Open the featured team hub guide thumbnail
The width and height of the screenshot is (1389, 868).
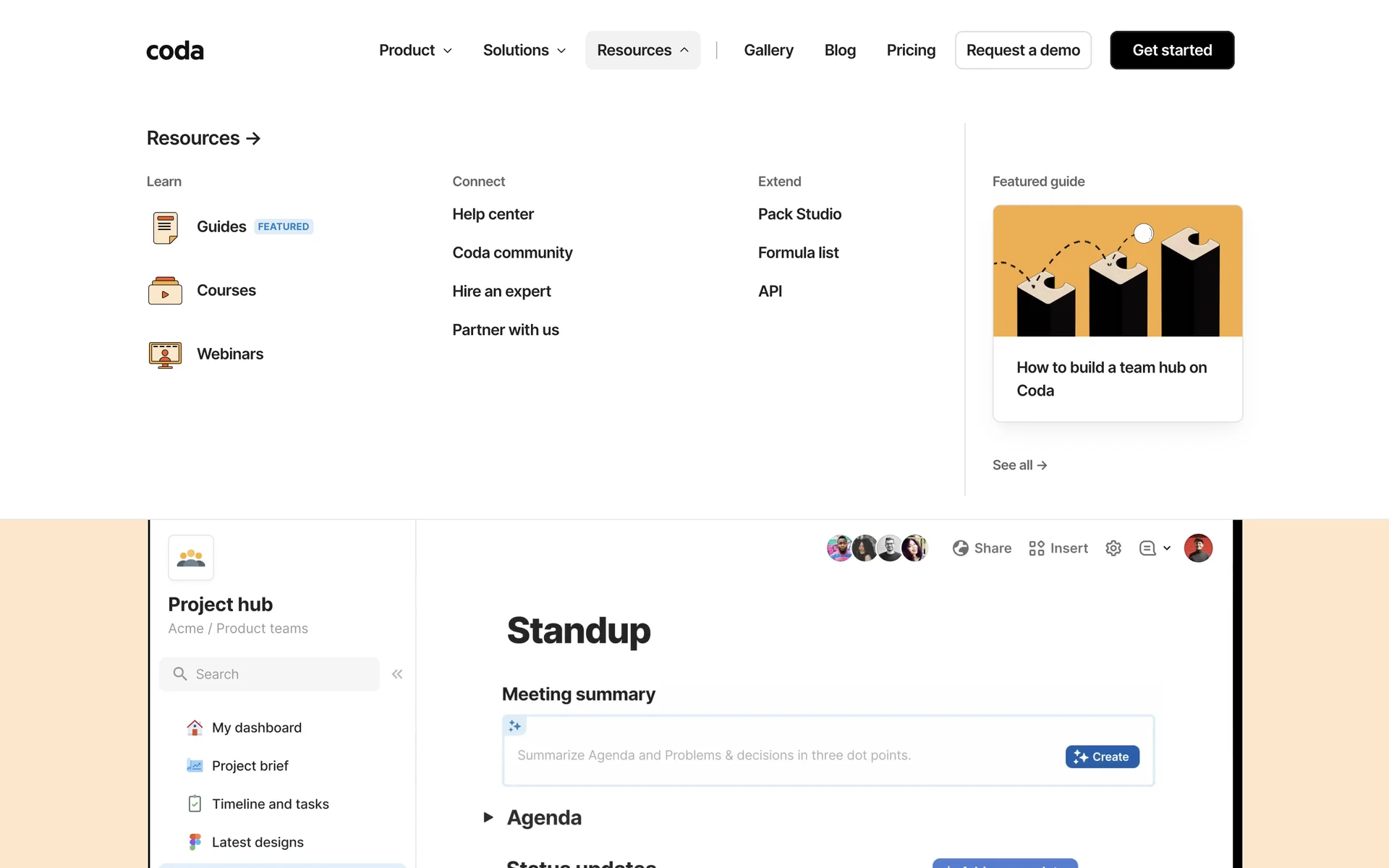(1117, 271)
